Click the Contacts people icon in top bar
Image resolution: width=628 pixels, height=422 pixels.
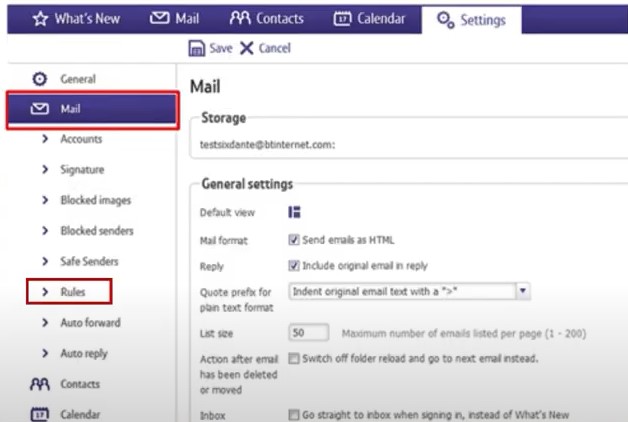pos(240,18)
